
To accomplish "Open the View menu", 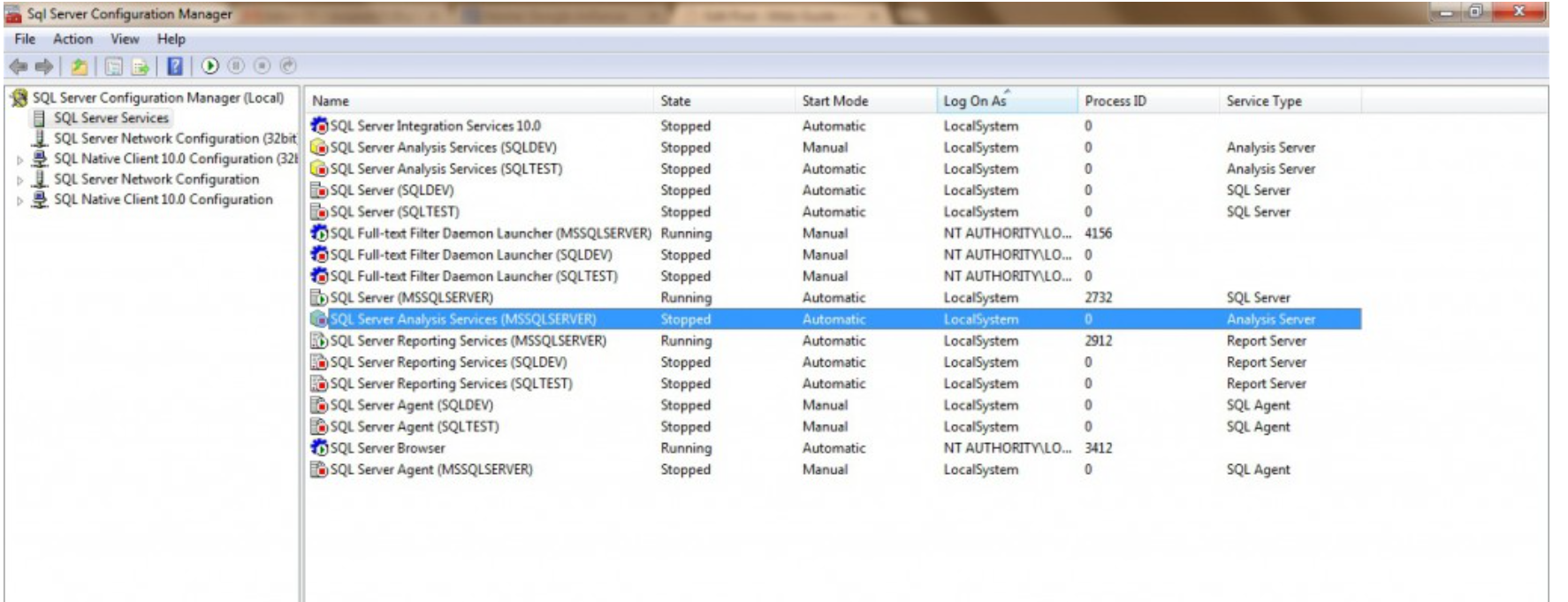I will pos(125,39).
